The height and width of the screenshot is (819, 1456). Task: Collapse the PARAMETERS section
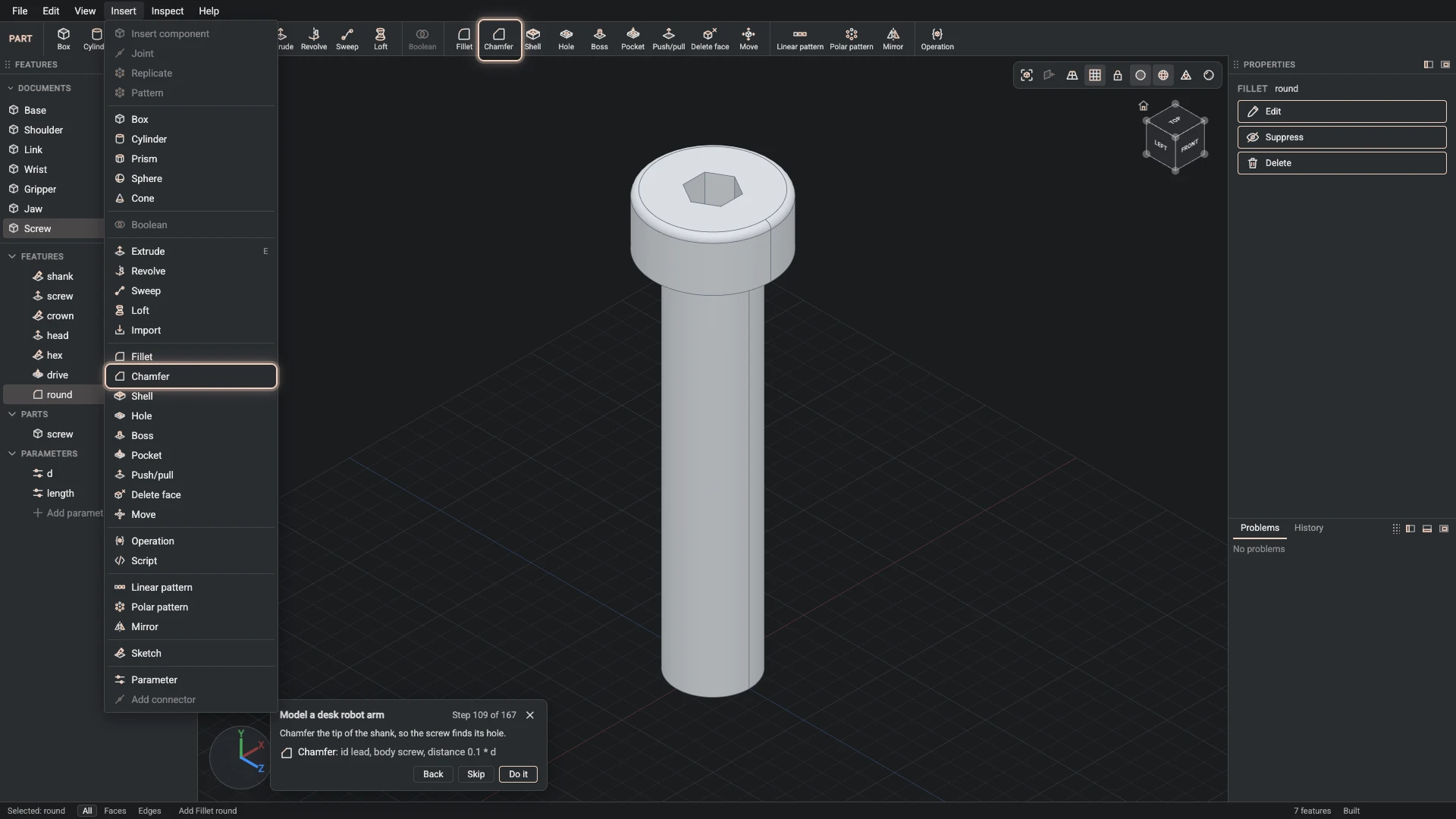(x=12, y=453)
